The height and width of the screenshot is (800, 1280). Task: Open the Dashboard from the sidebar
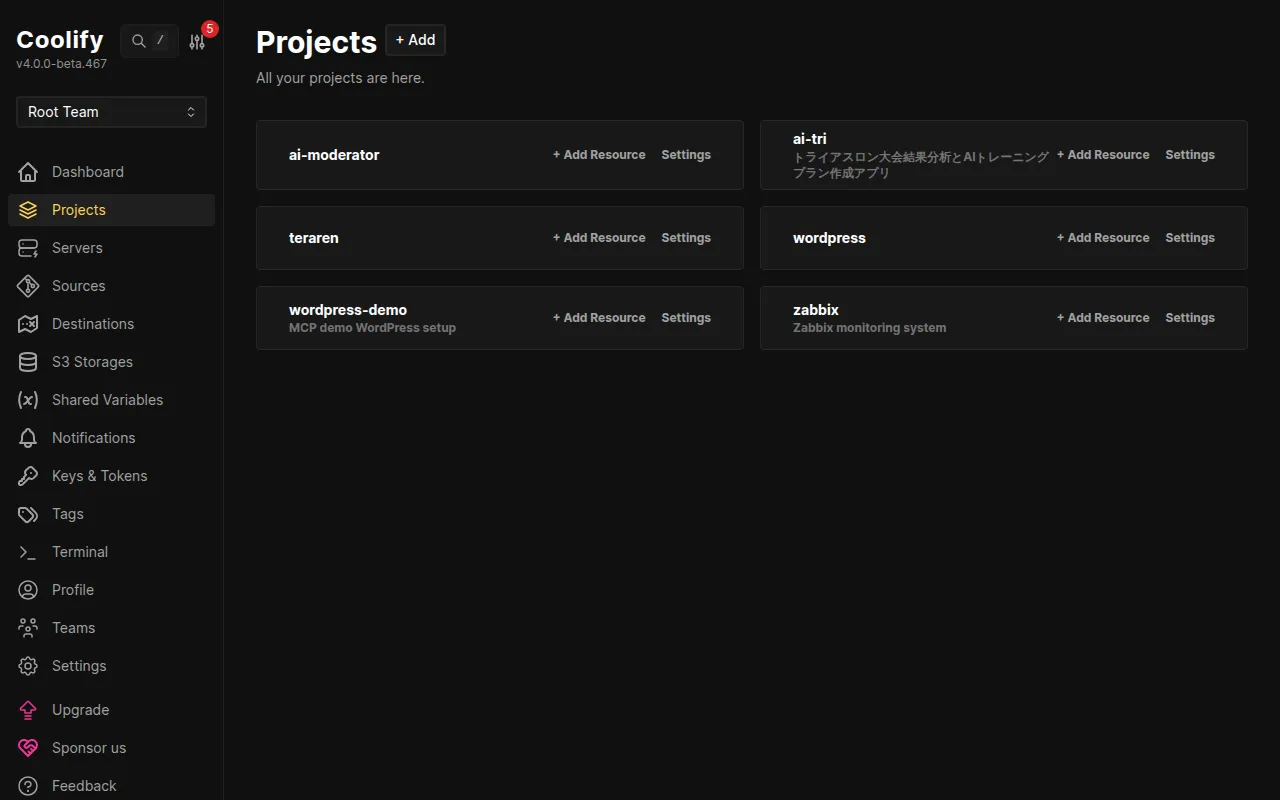[x=87, y=171]
